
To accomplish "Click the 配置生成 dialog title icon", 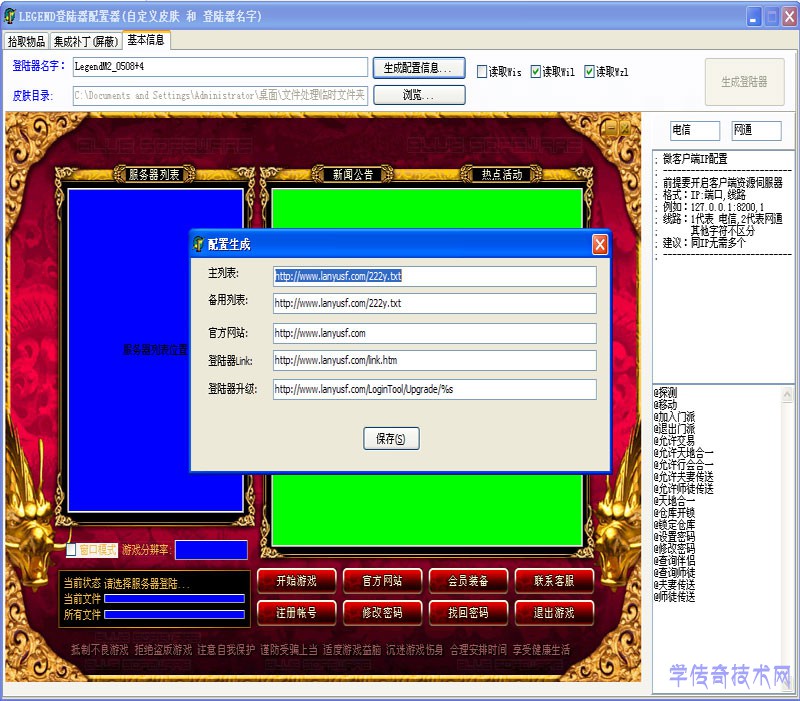I will tap(199, 245).
